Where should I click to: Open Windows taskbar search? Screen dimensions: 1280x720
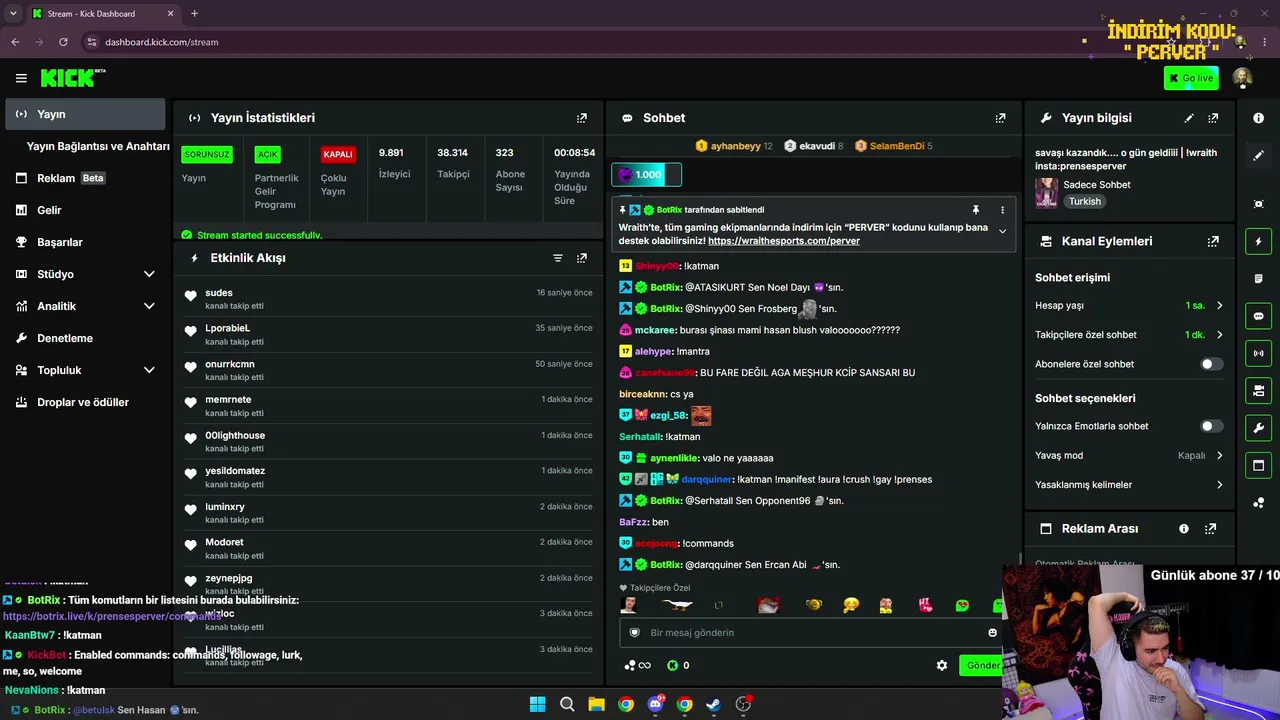[567, 705]
